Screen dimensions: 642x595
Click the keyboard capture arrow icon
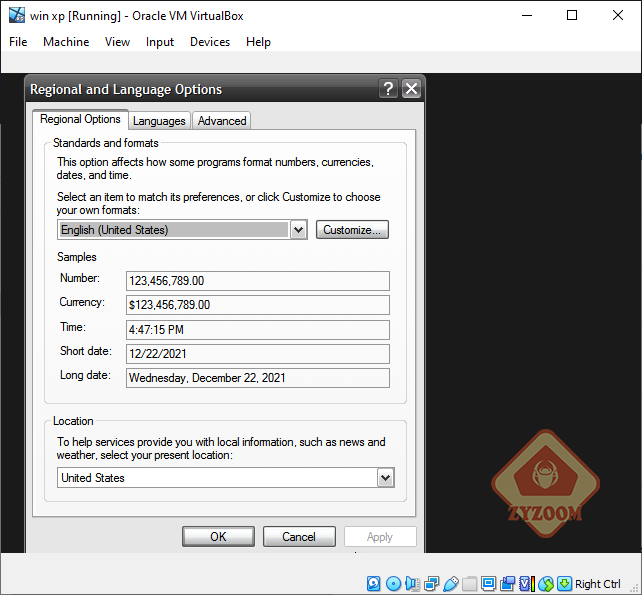point(565,584)
